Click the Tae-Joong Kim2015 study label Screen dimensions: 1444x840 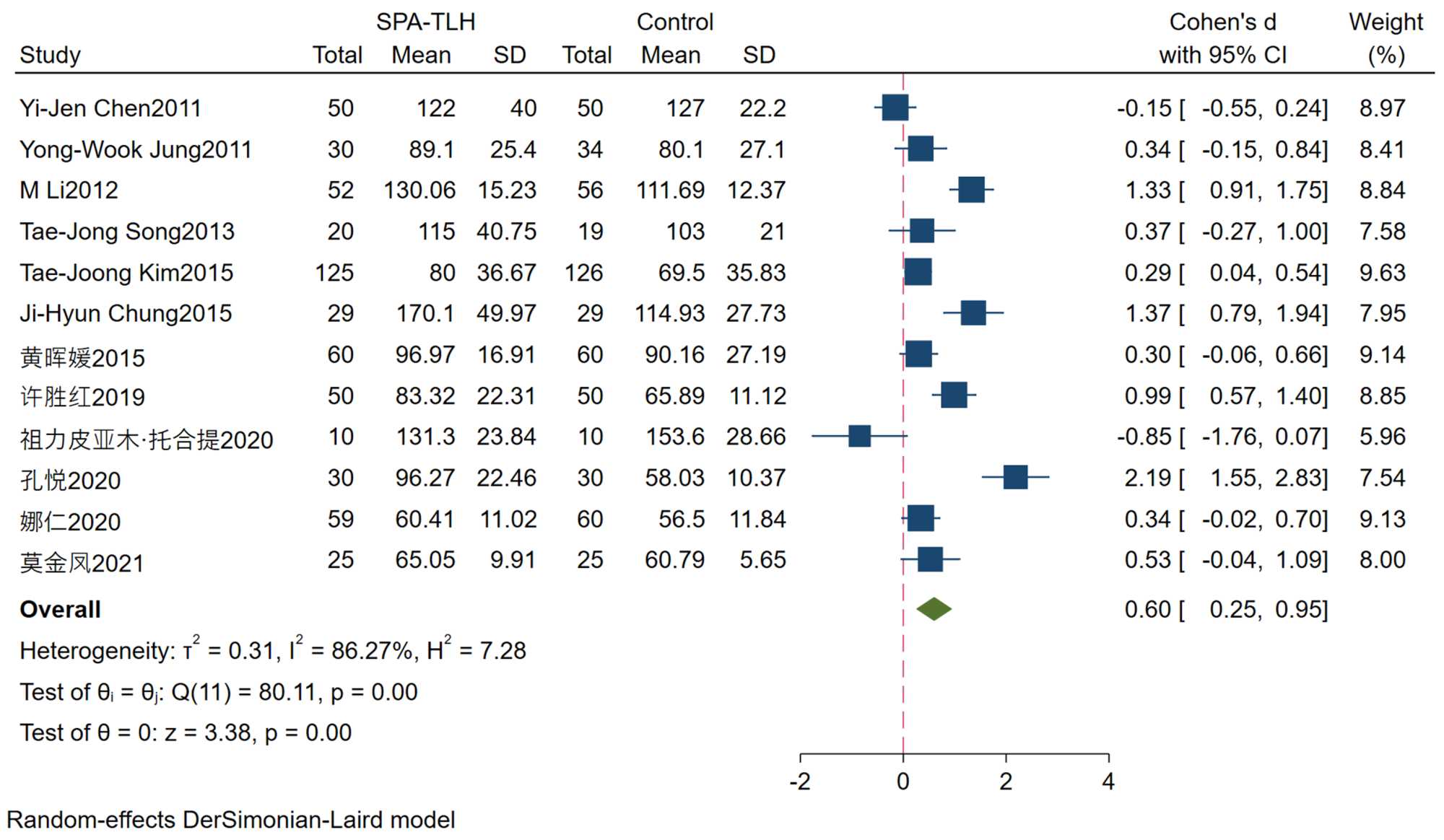126,273
